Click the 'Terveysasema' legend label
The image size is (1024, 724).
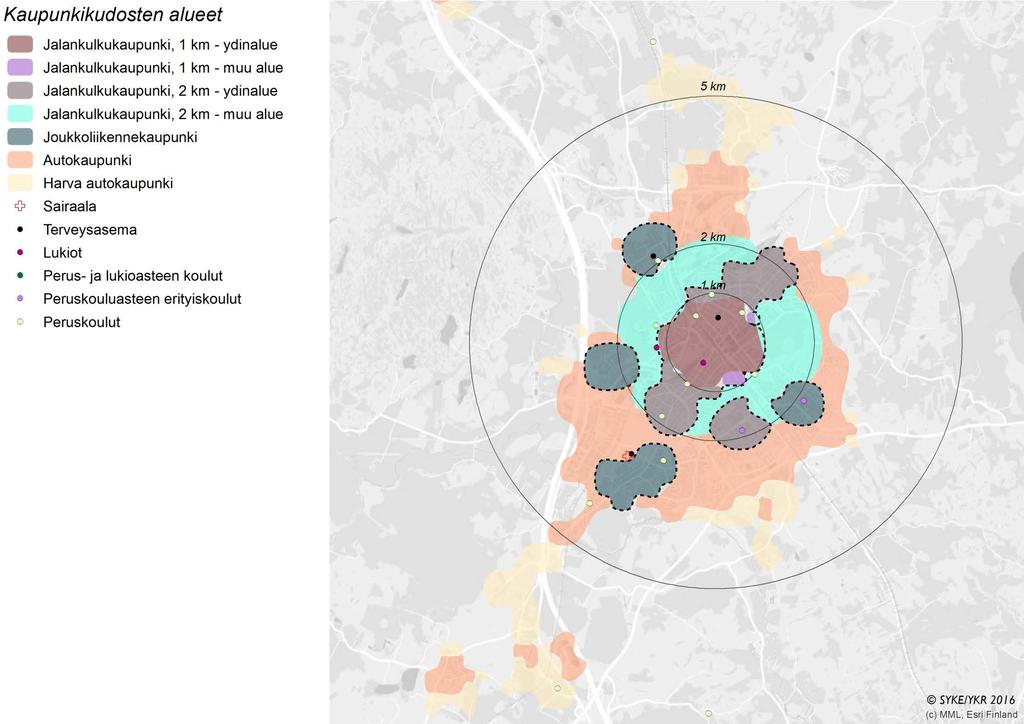[x=90, y=230]
